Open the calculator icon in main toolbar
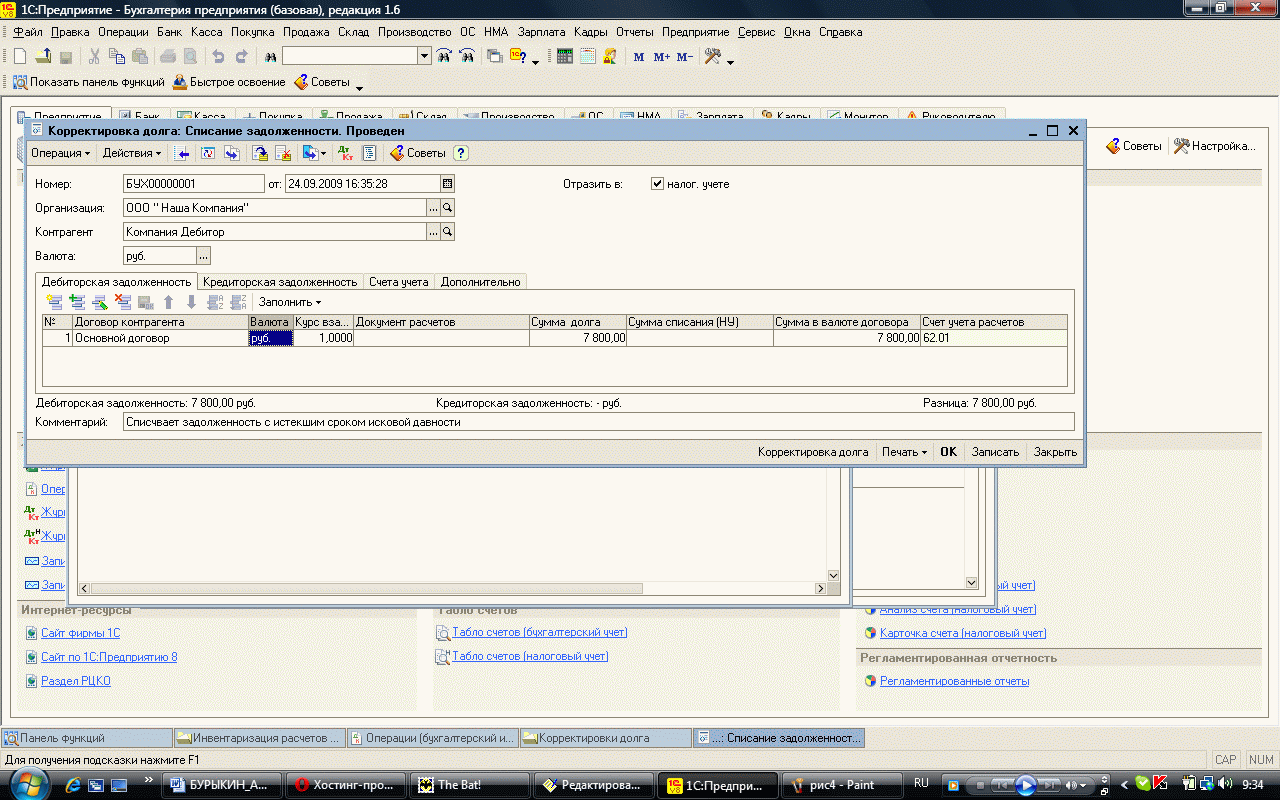Viewport: 1280px width, 800px height. point(565,57)
